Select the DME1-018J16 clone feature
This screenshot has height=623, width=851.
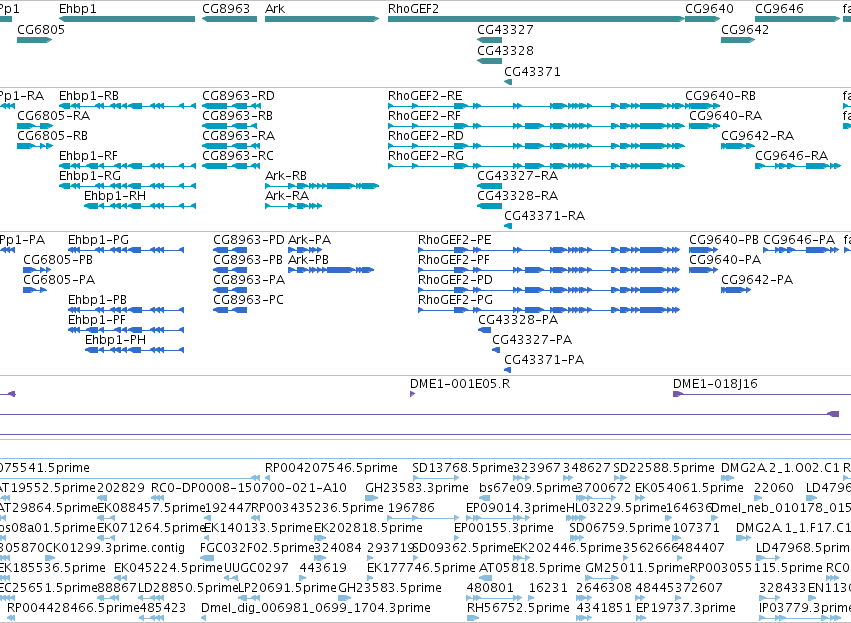tap(715, 384)
